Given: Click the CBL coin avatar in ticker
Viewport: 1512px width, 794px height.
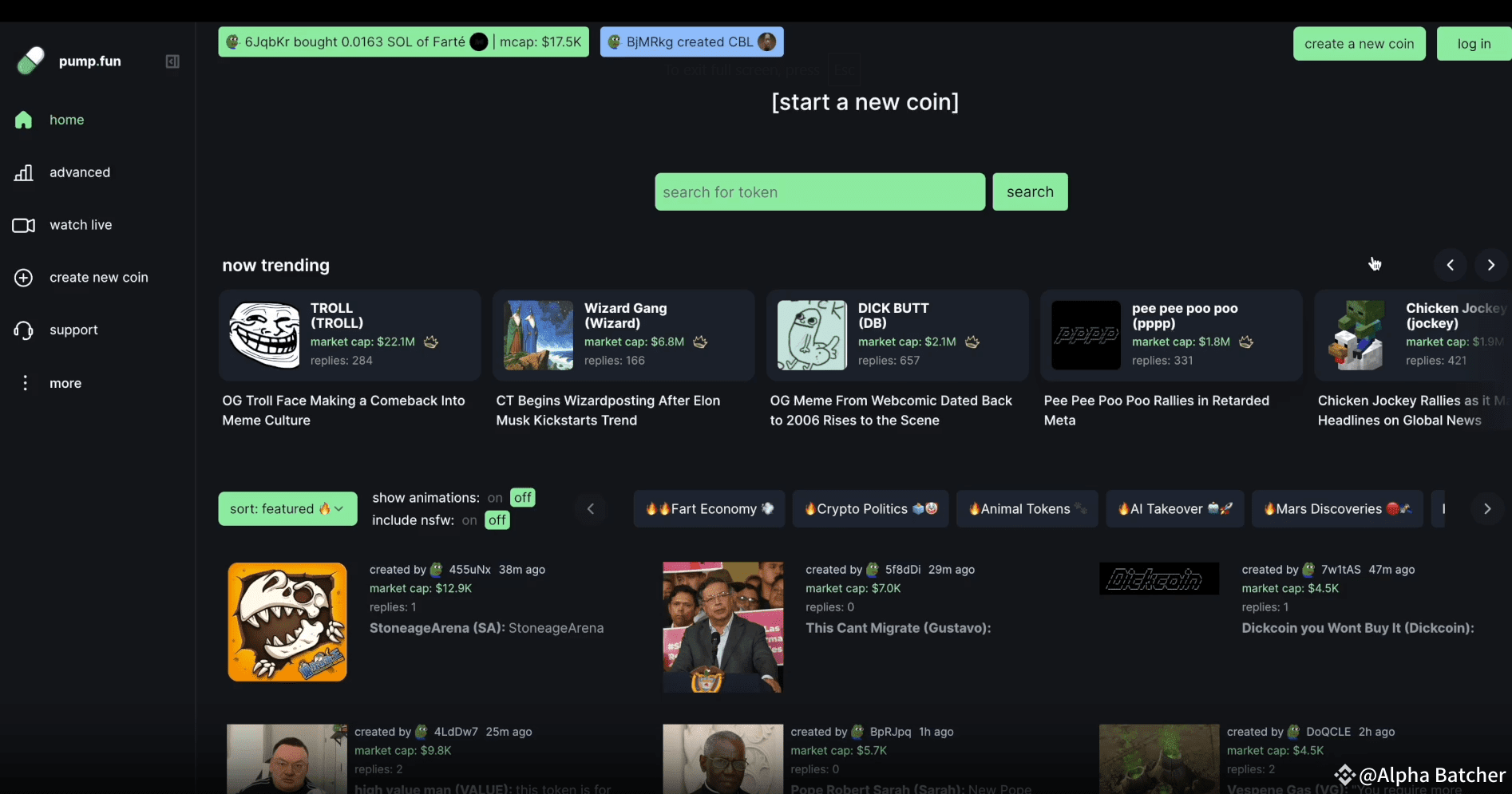Looking at the screenshot, I should pos(767,42).
